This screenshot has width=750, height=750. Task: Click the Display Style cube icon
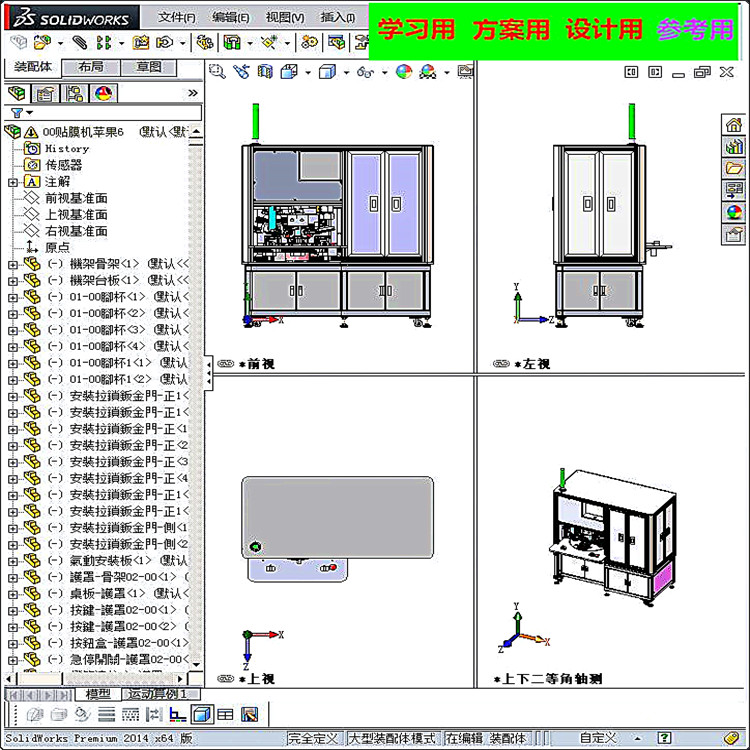tap(327, 72)
